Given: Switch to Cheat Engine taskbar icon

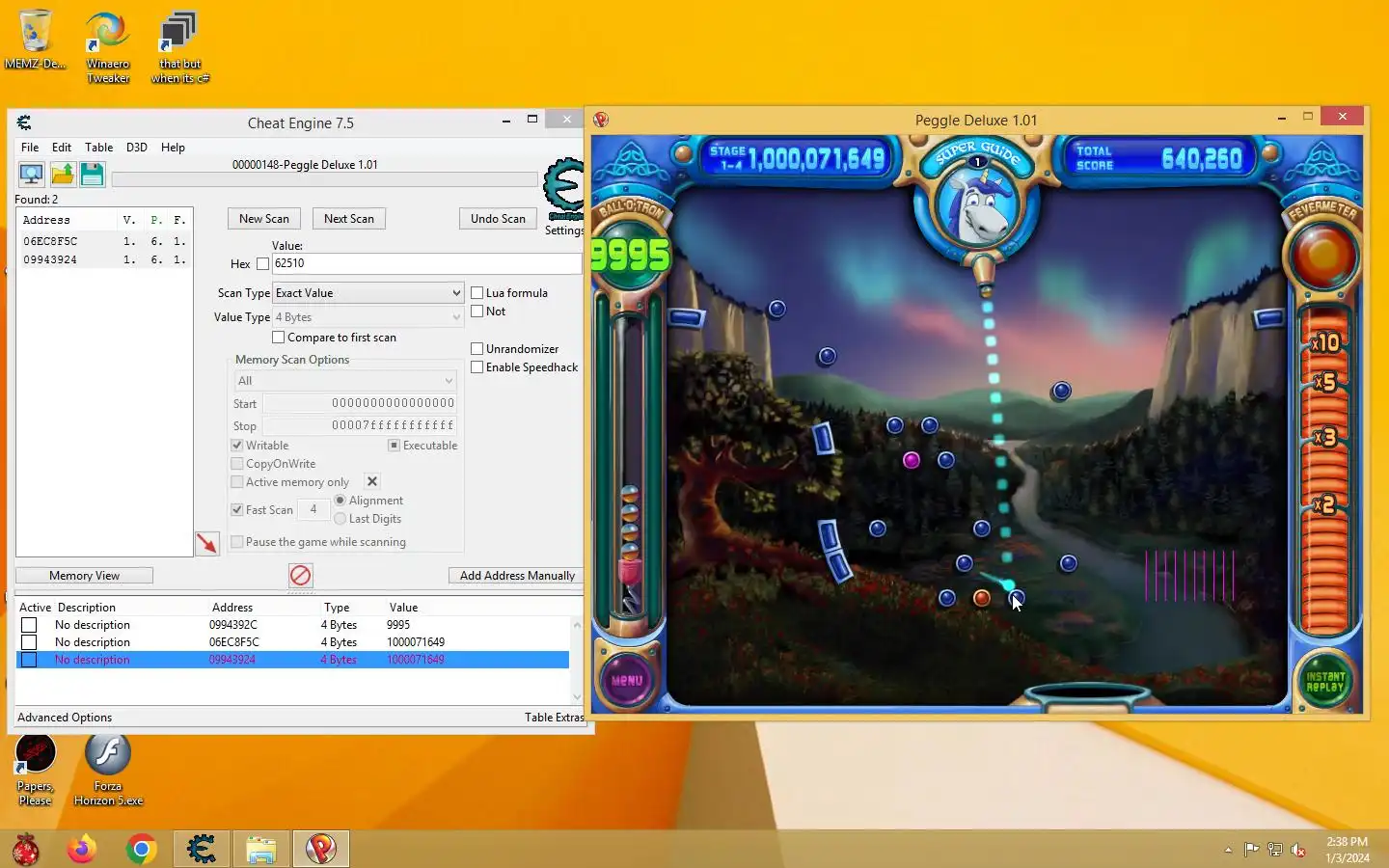Looking at the screenshot, I should (202, 849).
